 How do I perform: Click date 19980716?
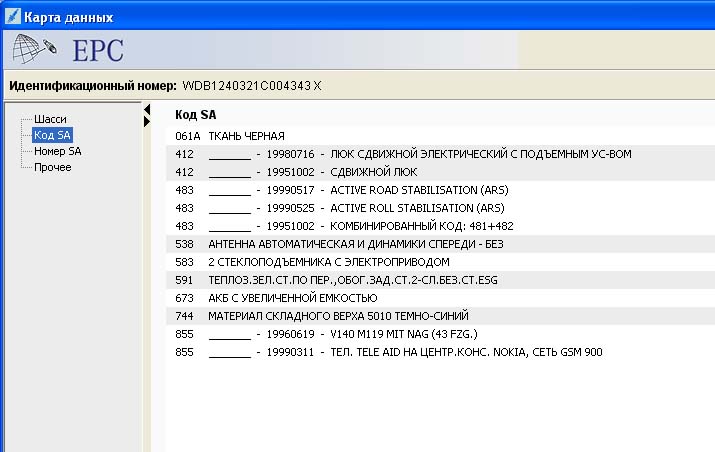290,154
